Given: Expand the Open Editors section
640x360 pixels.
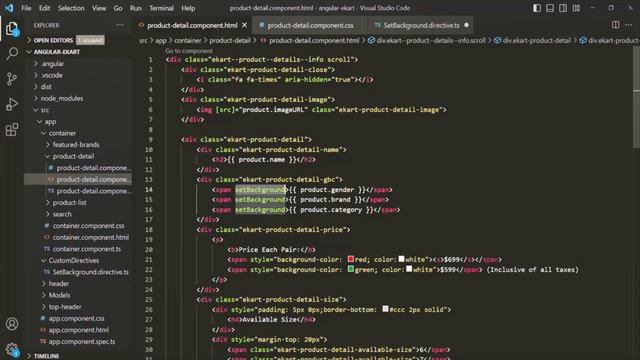Looking at the screenshot, I should pos(53,40).
